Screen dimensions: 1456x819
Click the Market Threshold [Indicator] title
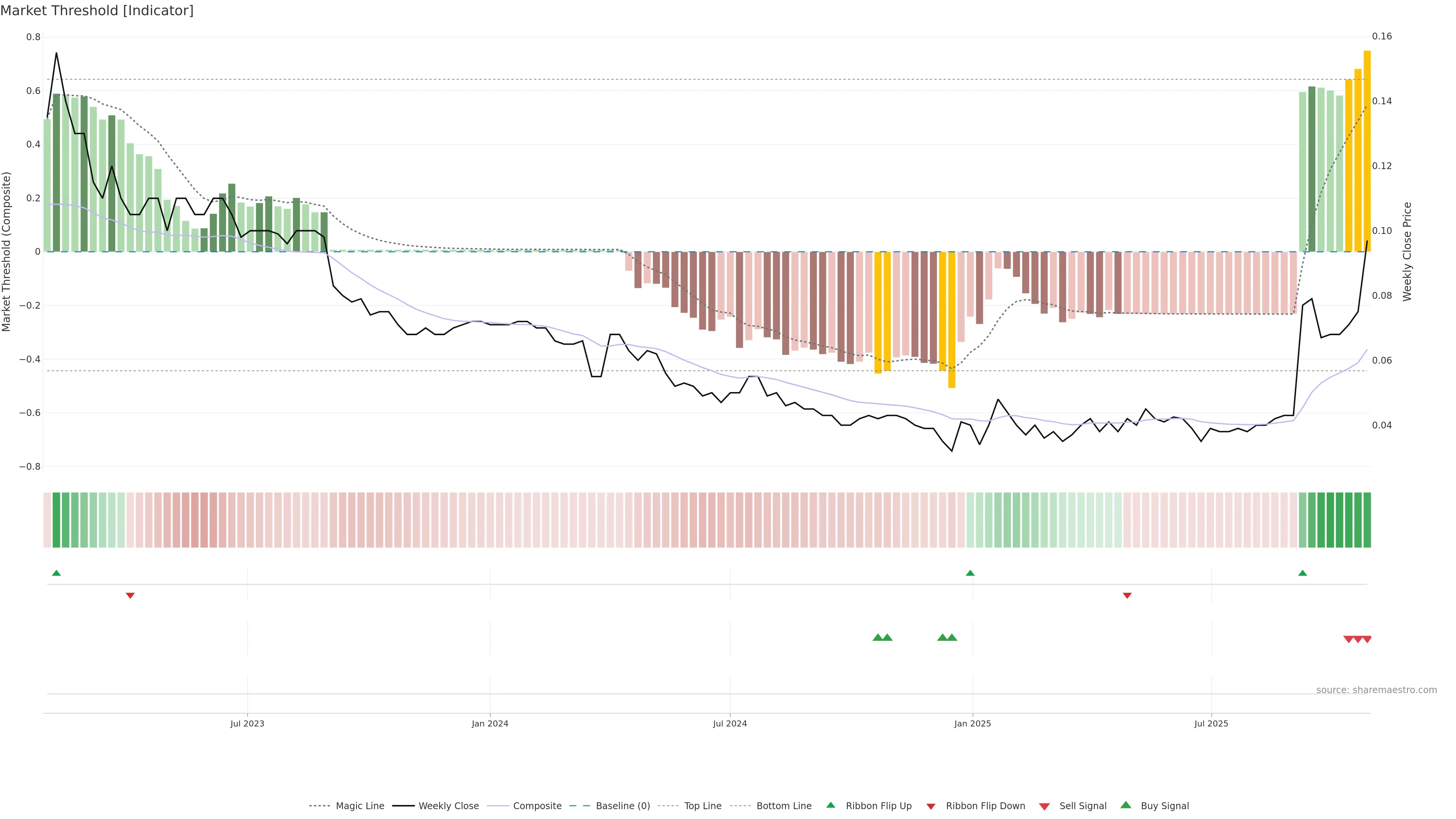[x=97, y=11]
